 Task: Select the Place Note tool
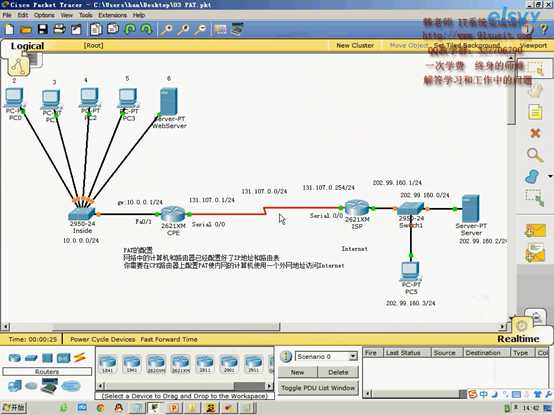(535, 112)
